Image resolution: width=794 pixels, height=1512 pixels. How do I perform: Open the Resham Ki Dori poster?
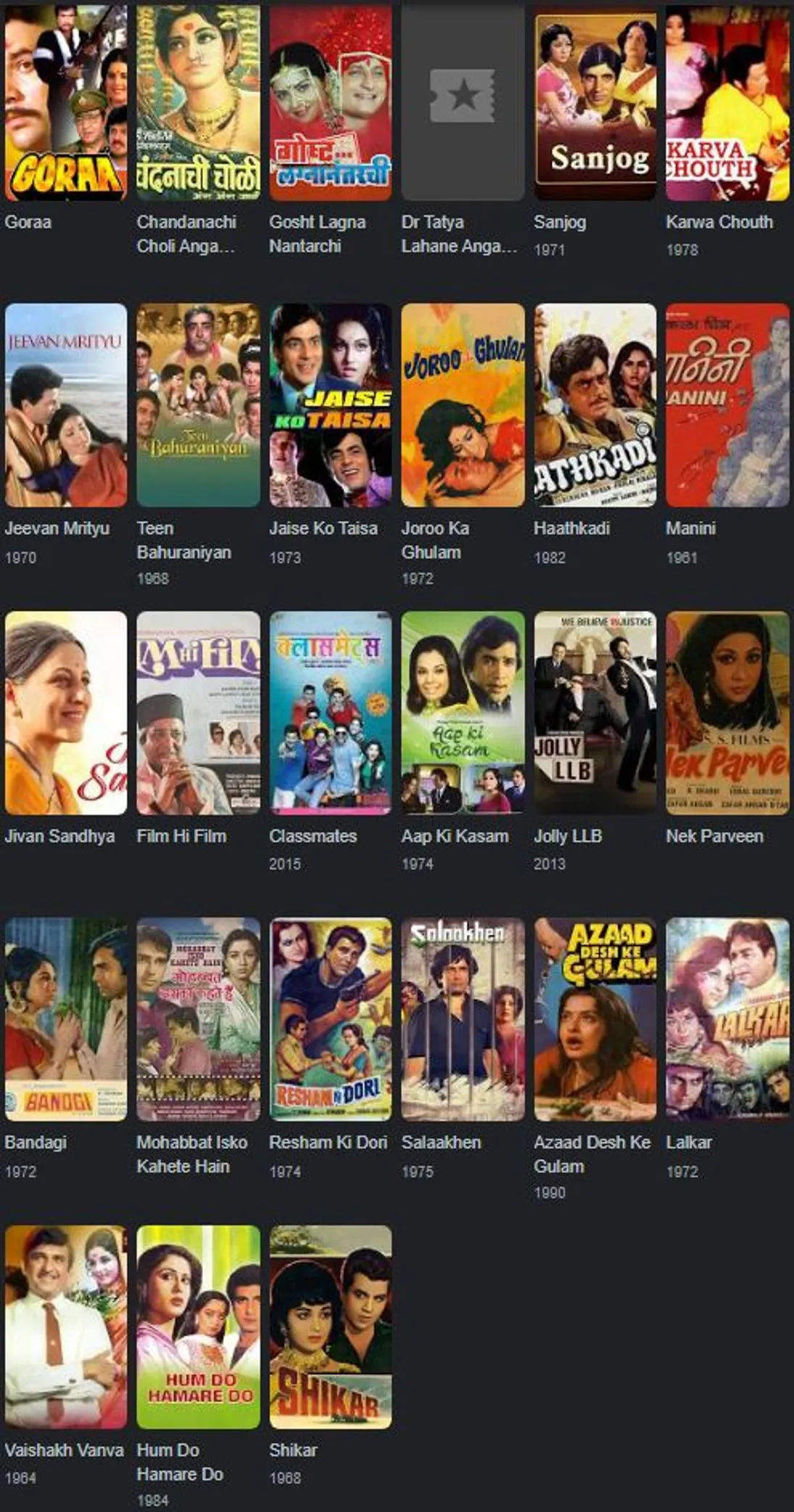331,1019
